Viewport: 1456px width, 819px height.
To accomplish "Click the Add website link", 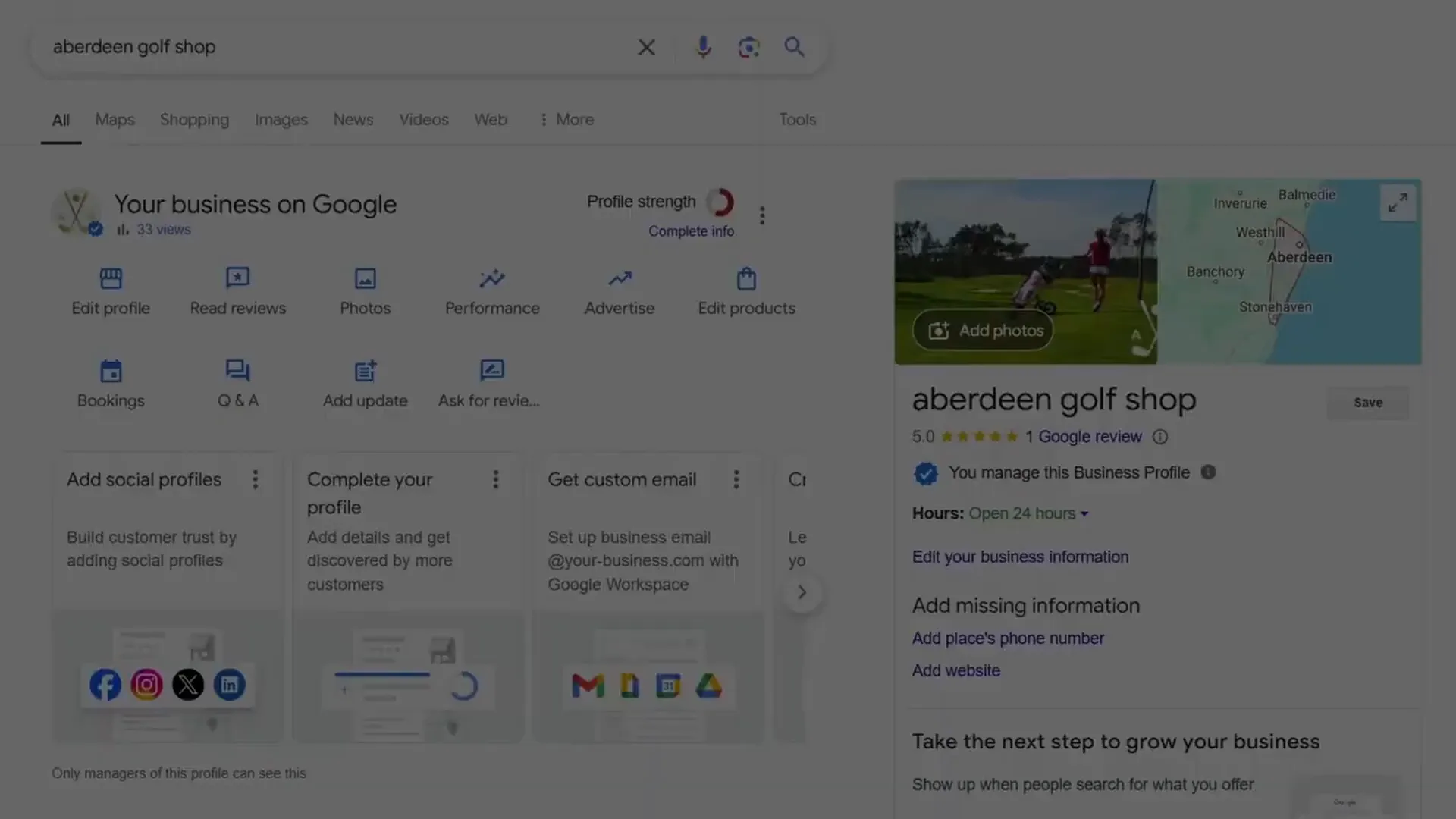I will click(x=955, y=670).
